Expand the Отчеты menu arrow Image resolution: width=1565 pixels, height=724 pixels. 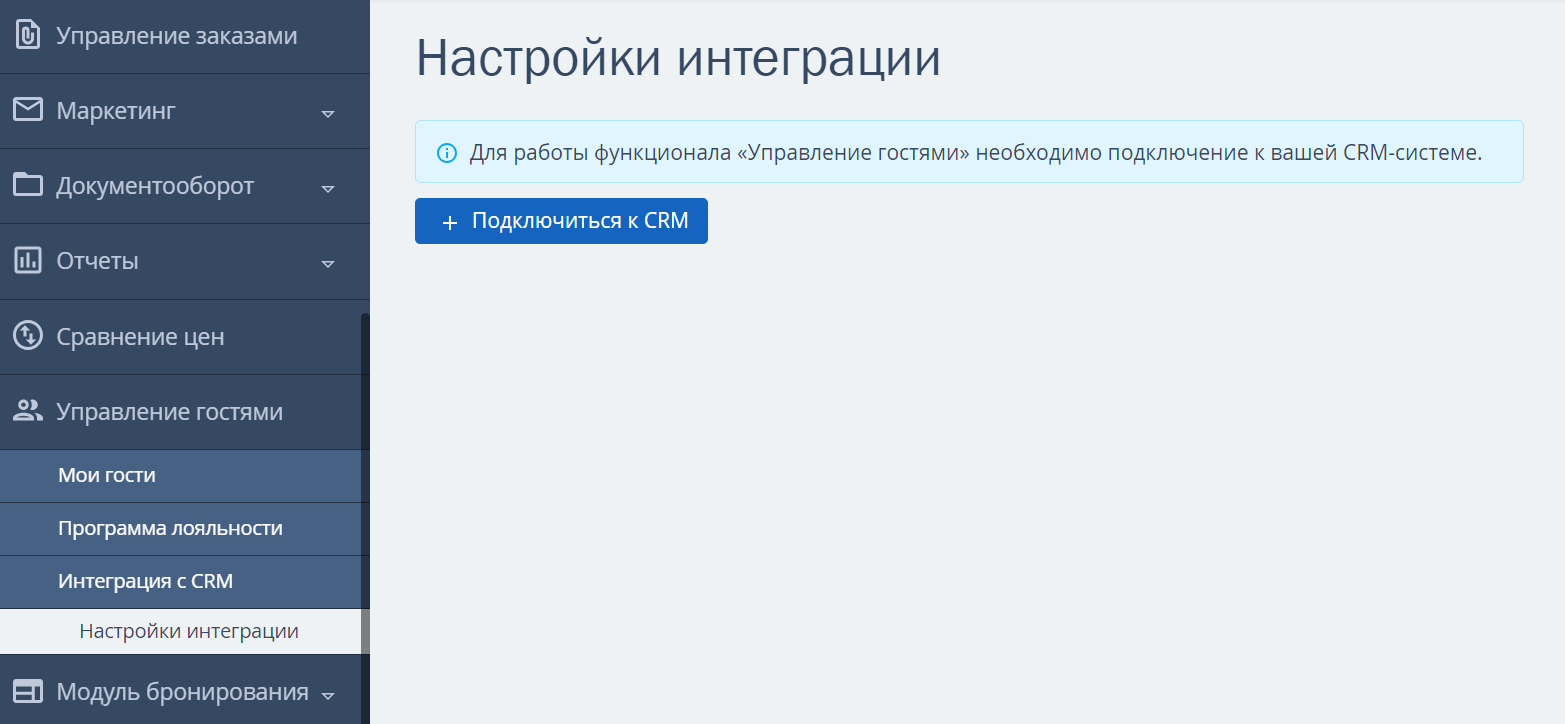[x=327, y=264]
